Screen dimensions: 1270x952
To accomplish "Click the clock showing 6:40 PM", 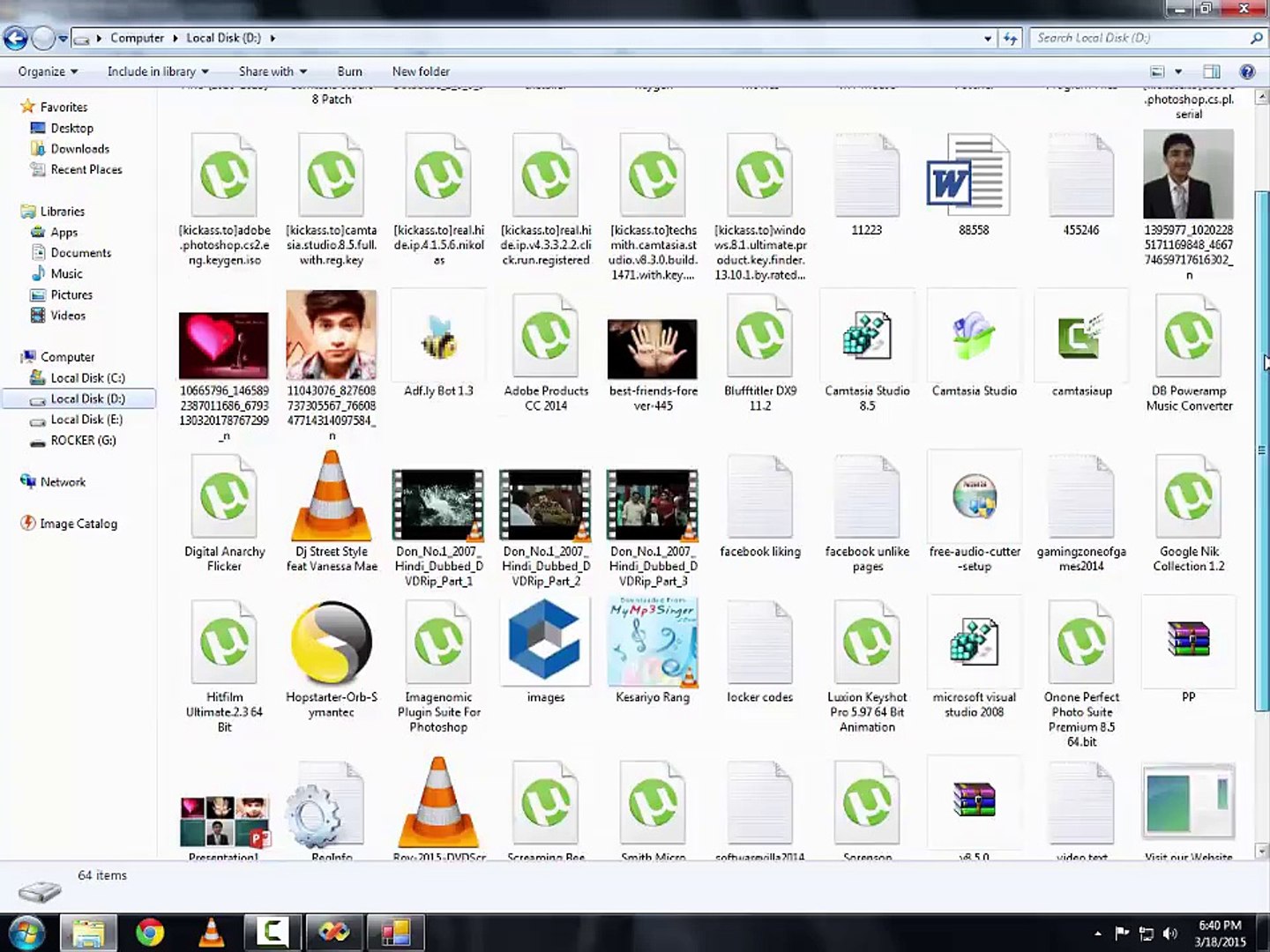I will point(1220,926).
